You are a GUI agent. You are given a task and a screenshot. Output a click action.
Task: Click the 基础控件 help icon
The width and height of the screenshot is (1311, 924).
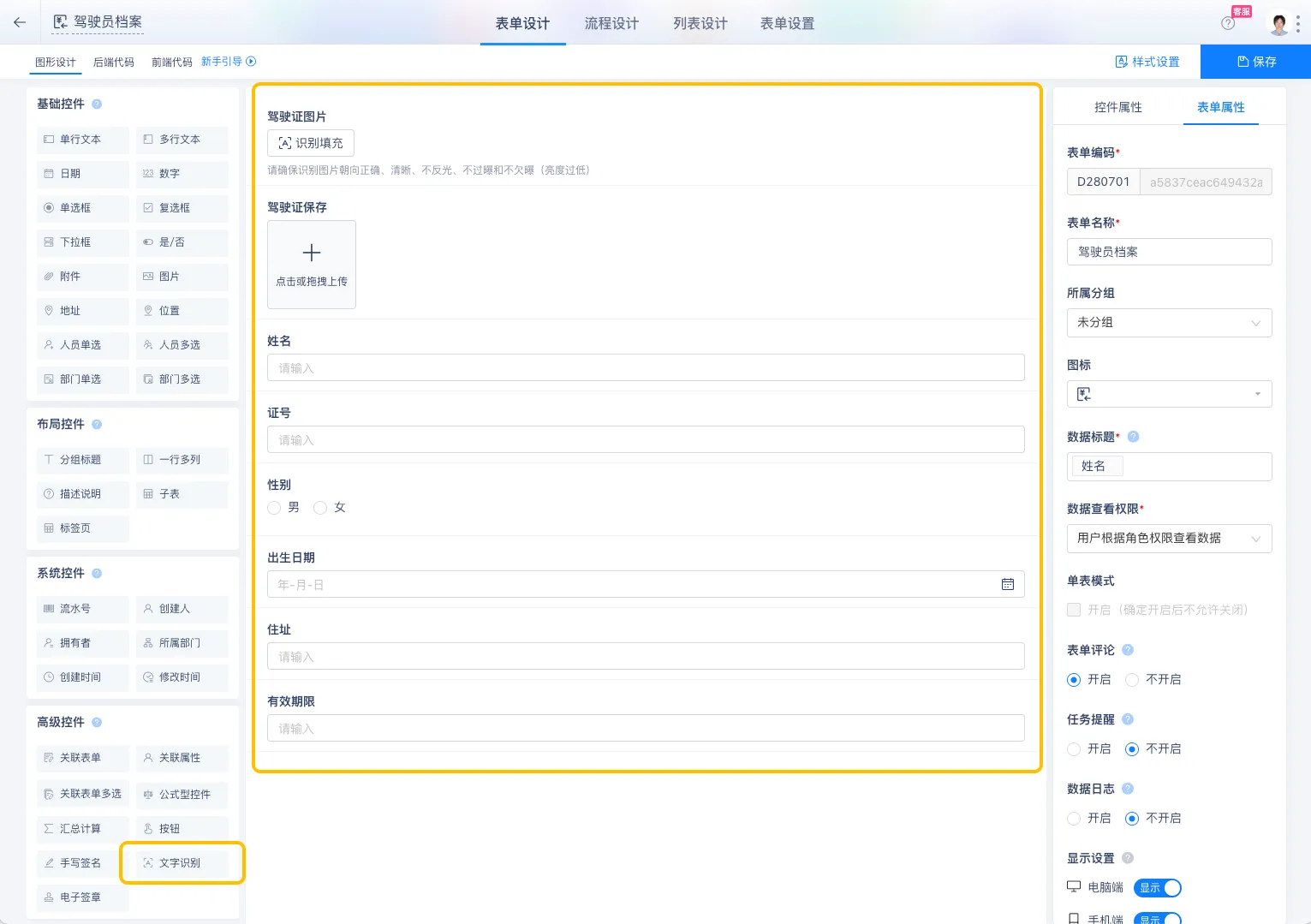97,104
